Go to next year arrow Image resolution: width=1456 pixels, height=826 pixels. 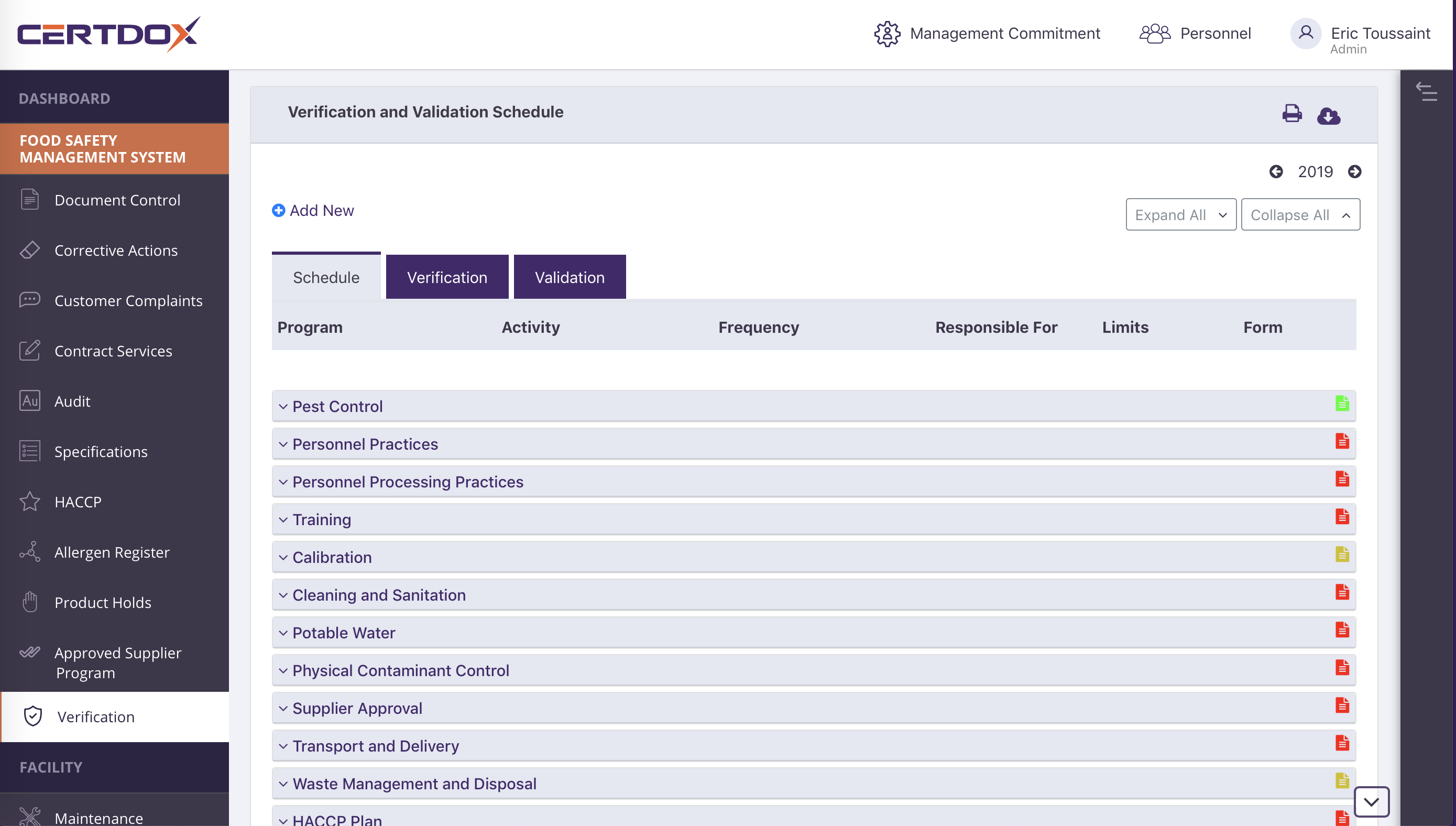coord(1354,171)
